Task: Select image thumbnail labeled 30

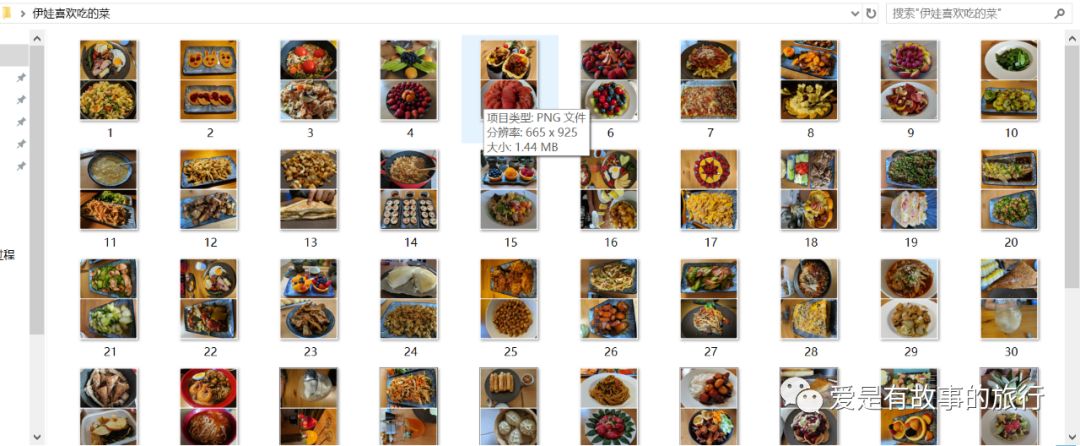Action: pyautogui.click(x=1010, y=299)
